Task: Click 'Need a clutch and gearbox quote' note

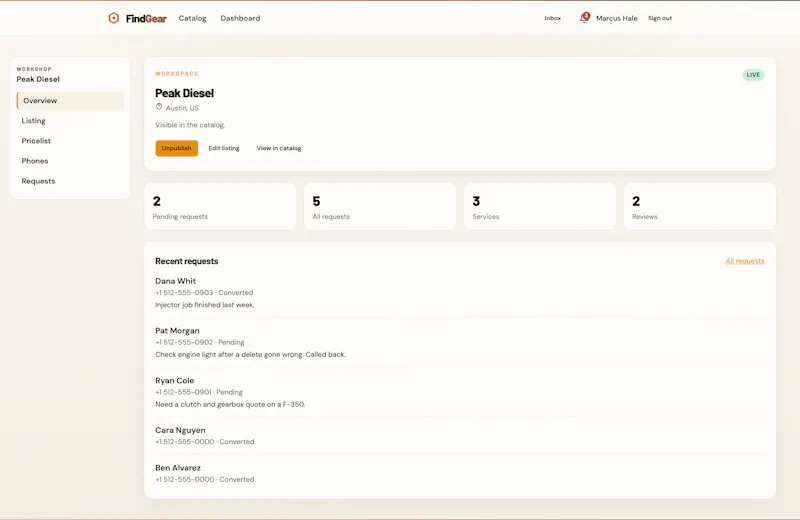Action: tap(230, 404)
